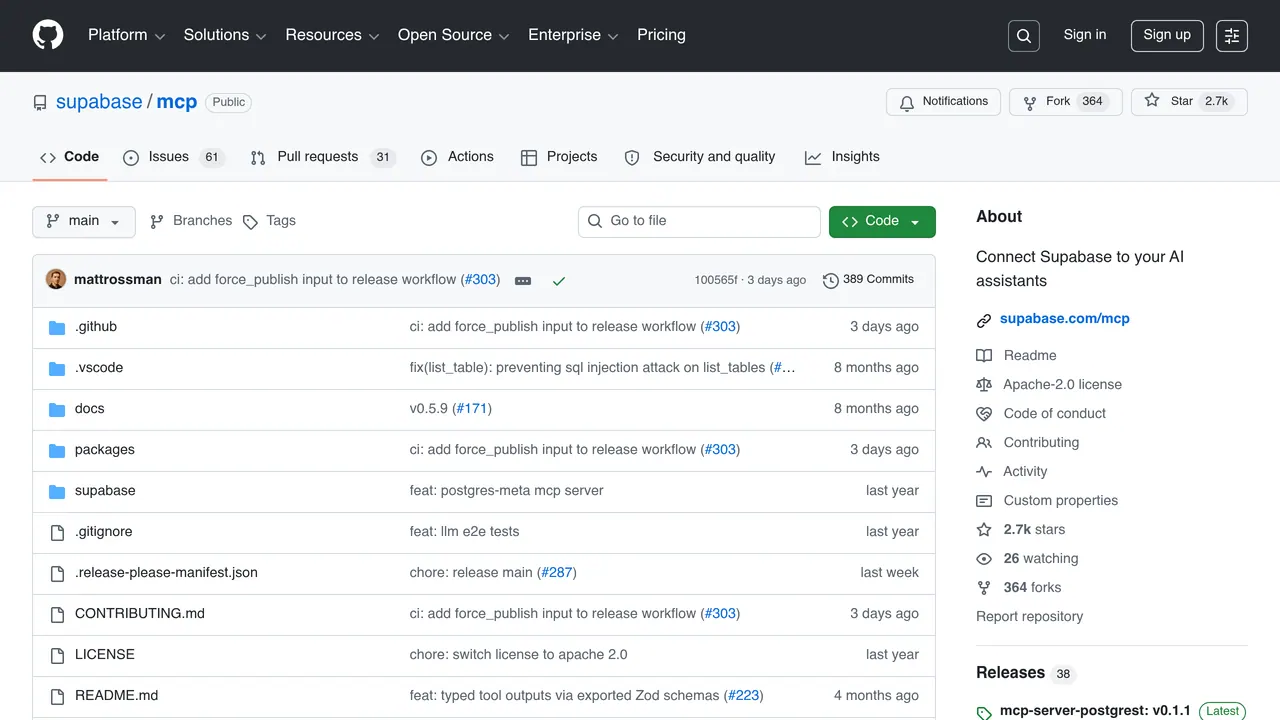Click the .gitignore file icon

[57, 532]
